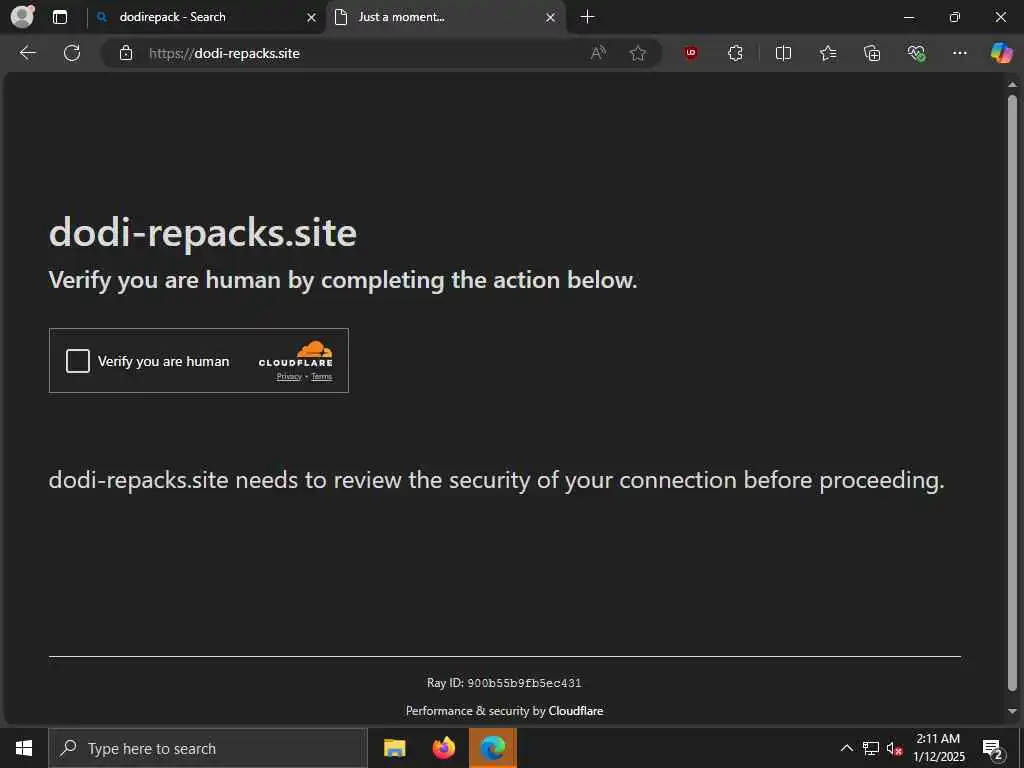Open the Copilot icon in the toolbar
1024x768 pixels.
click(1001, 53)
